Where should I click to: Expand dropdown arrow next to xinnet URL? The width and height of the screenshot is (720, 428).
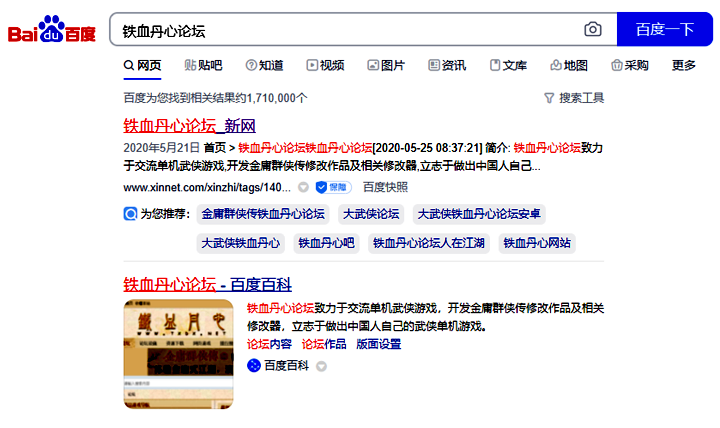(303, 187)
